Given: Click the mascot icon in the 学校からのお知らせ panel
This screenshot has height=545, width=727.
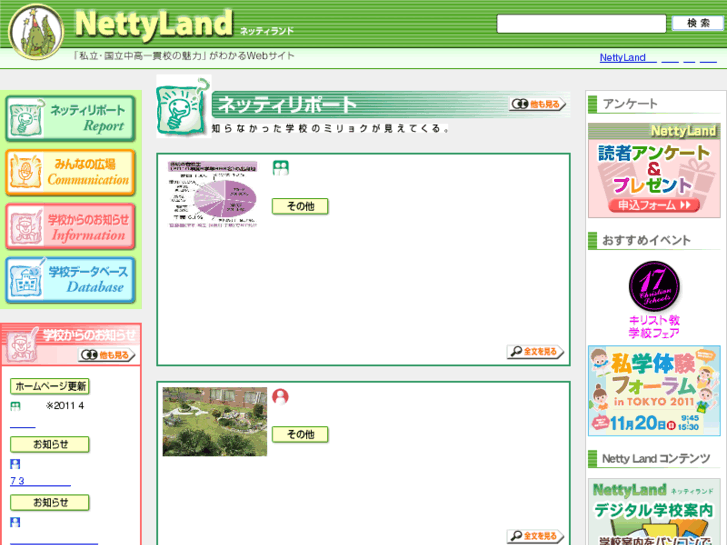Looking at the screenshot, I should click(22, 346).
